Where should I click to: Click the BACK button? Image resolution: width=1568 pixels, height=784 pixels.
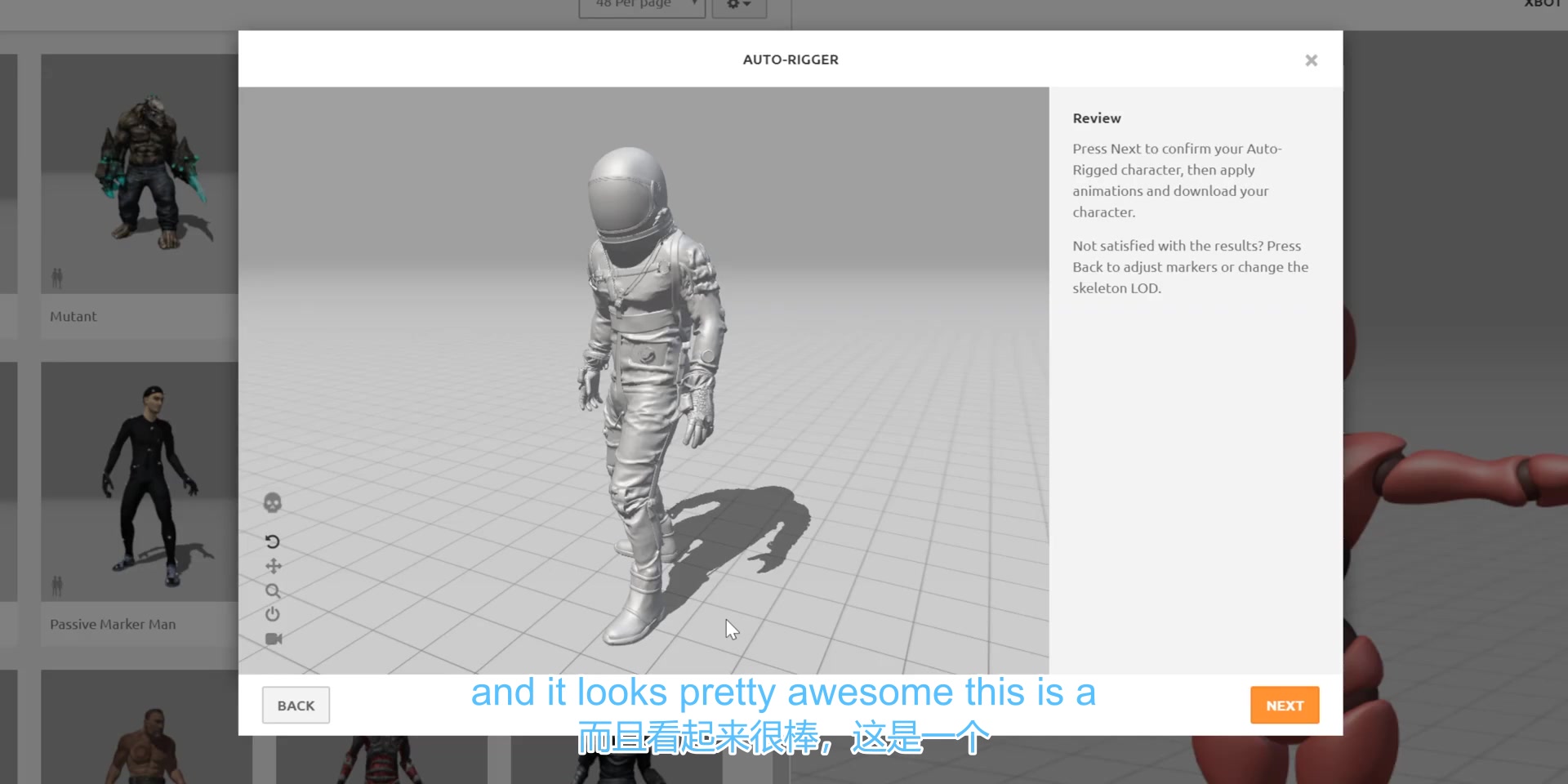click(x=296, y=706)
